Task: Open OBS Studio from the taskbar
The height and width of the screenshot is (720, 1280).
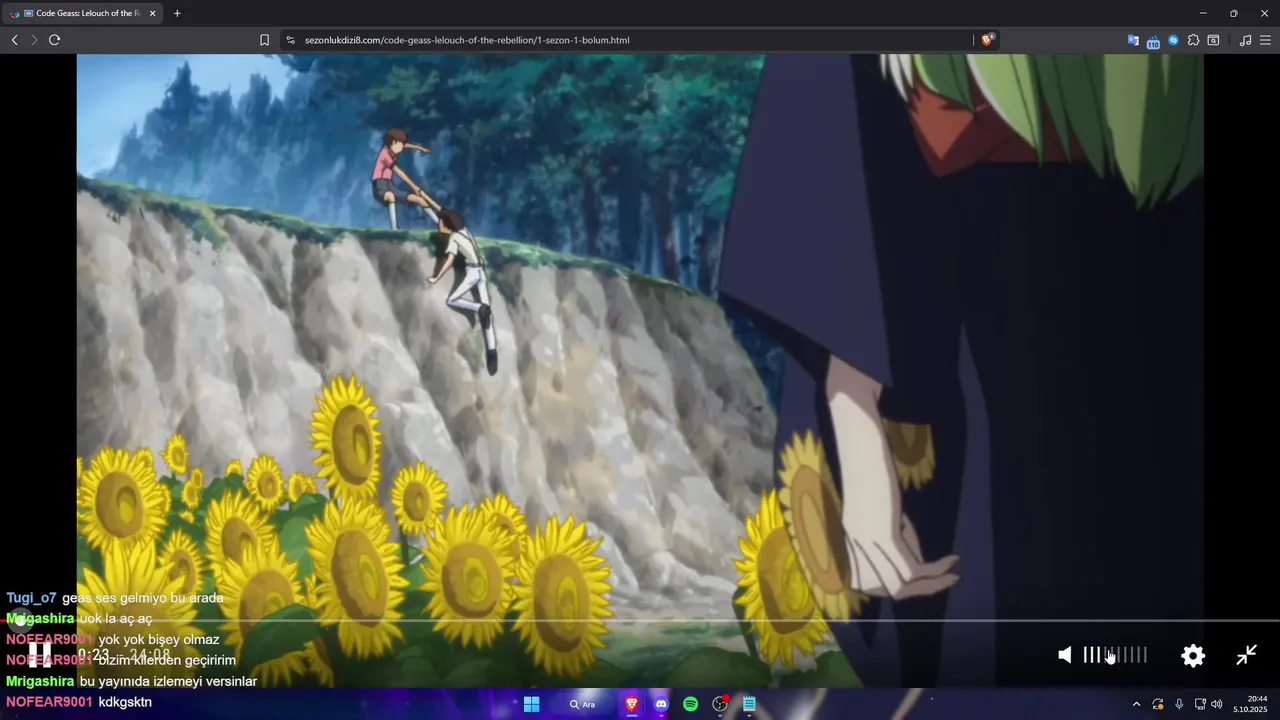Action: (720, 704)
